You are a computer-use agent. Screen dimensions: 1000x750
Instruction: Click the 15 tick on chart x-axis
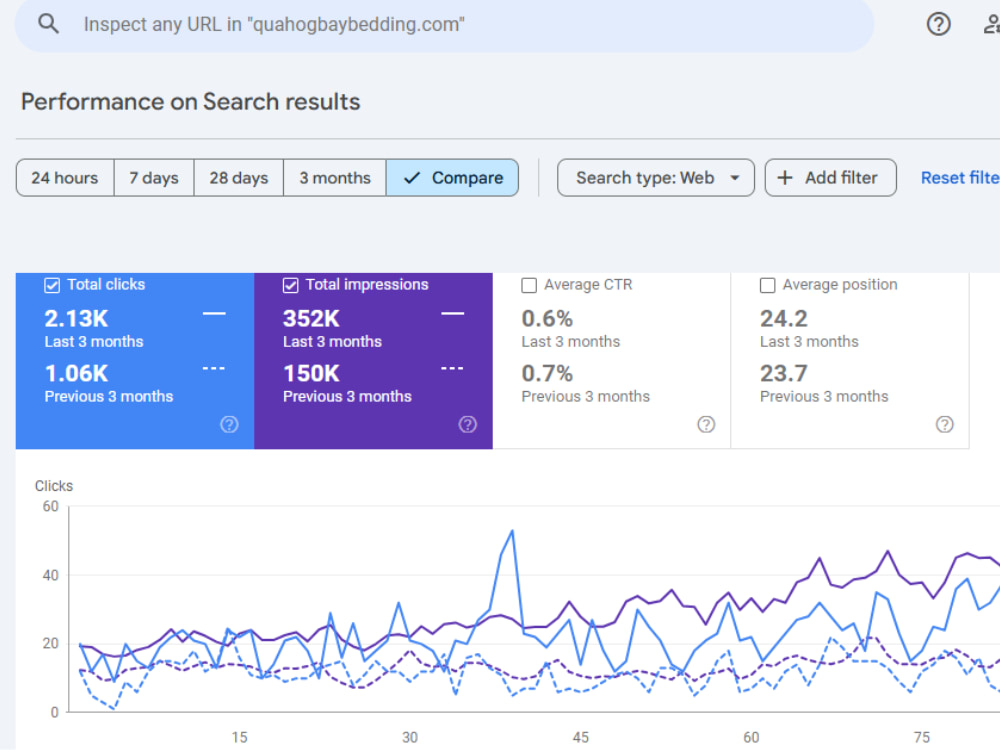(239, 737)
